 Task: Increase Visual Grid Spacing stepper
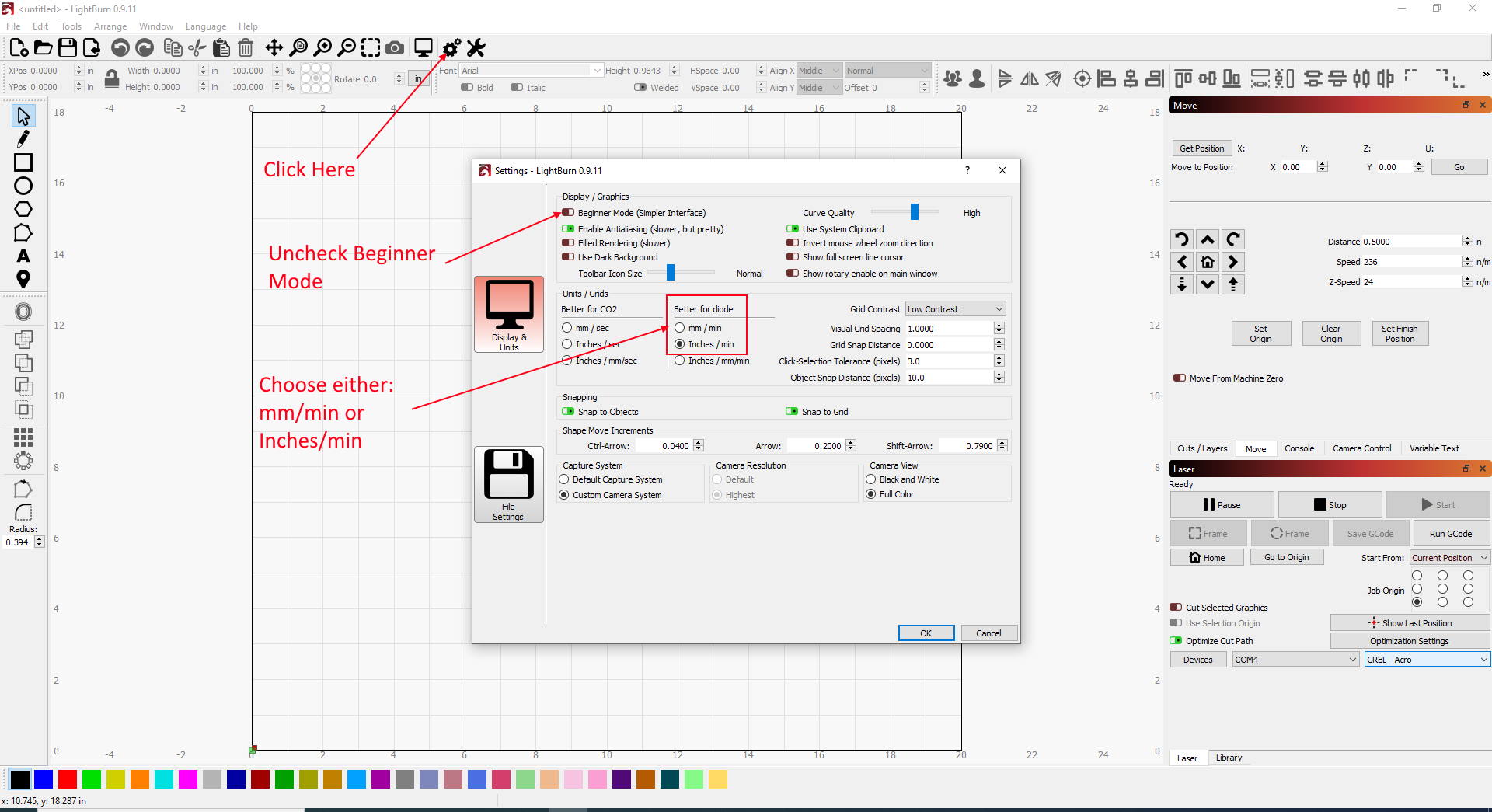(999, 326)
